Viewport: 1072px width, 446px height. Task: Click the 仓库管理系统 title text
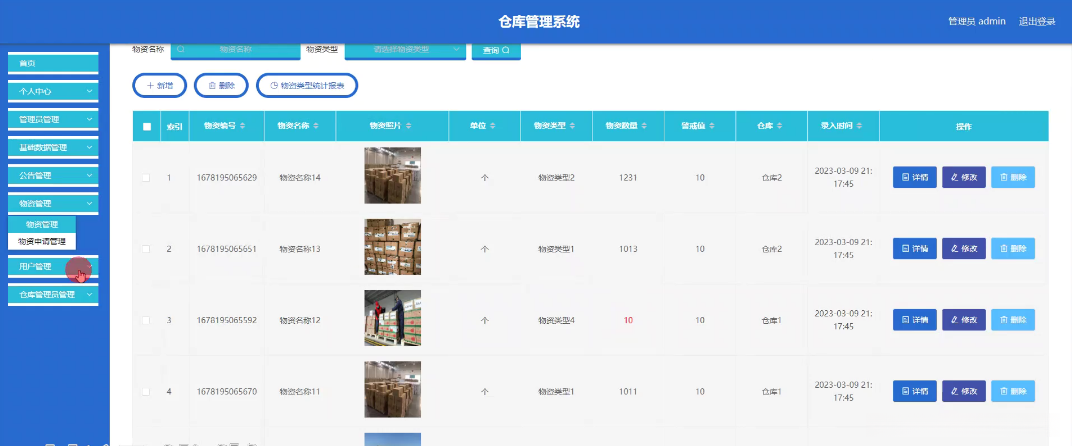tap(539, 22)
